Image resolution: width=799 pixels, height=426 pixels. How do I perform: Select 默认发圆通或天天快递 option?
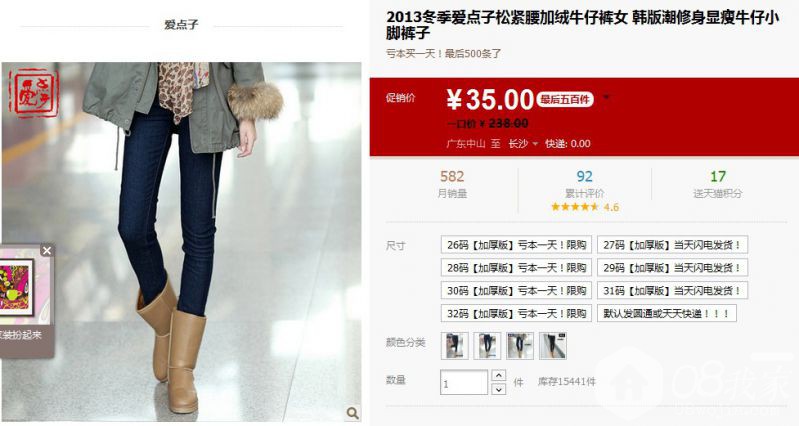[667, 313]
